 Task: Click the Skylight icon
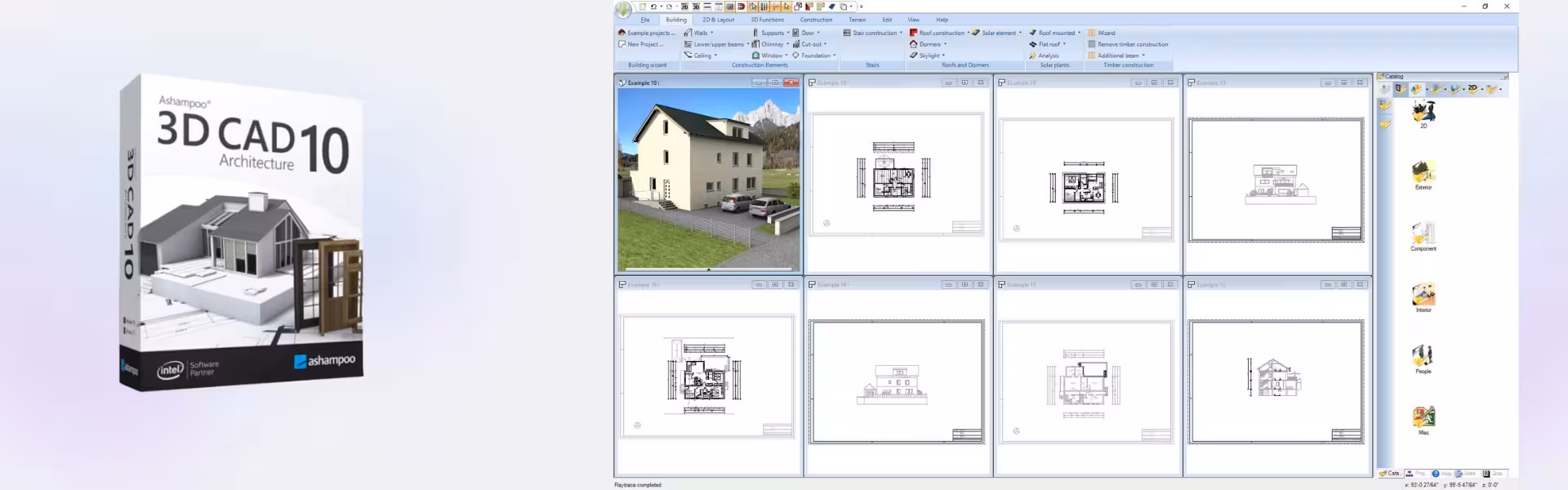(x=914, y=56)
